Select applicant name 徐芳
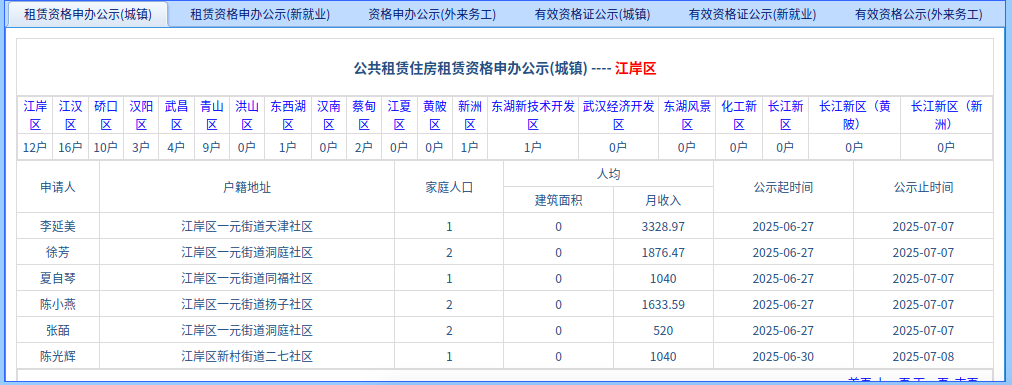The height and width of the screenshot is (385, 1012). [x=58, y=253]
